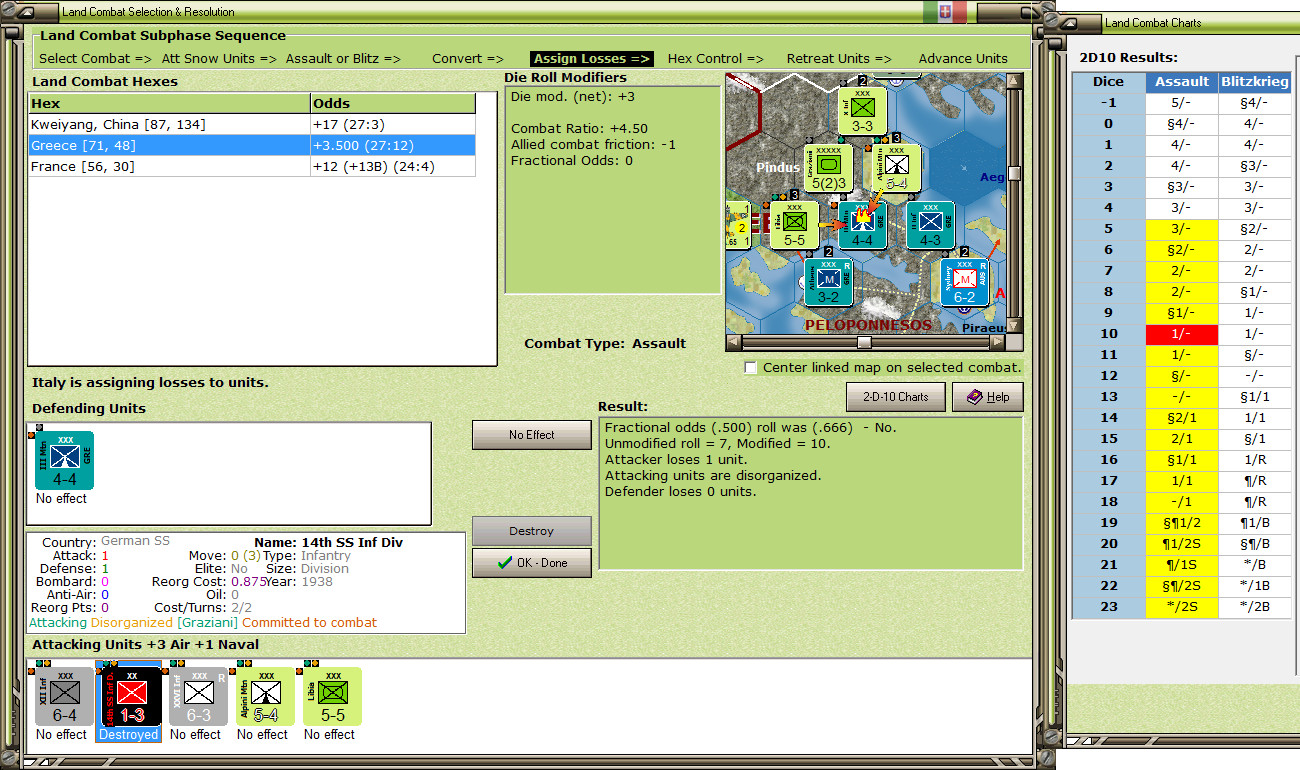Click the Die mod. (net): +3 line
1300x770 pixels.
(573, 97)
